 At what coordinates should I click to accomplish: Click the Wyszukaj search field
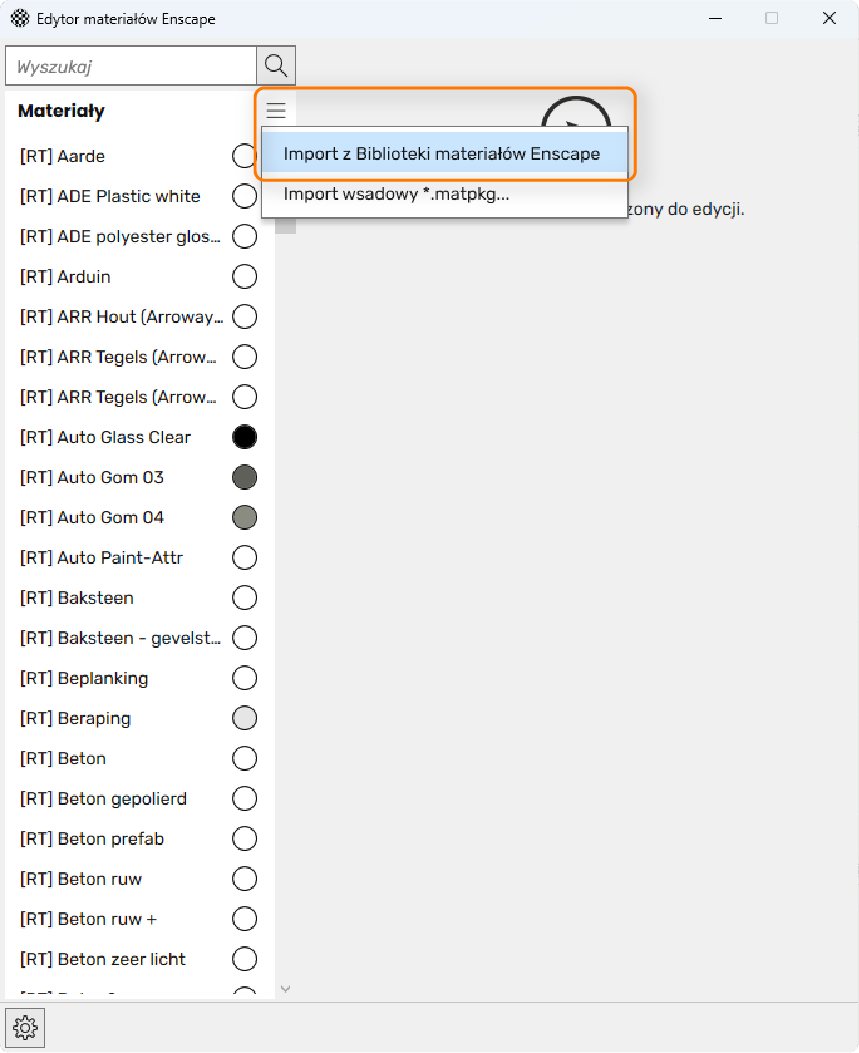click(x=131, y=66)
